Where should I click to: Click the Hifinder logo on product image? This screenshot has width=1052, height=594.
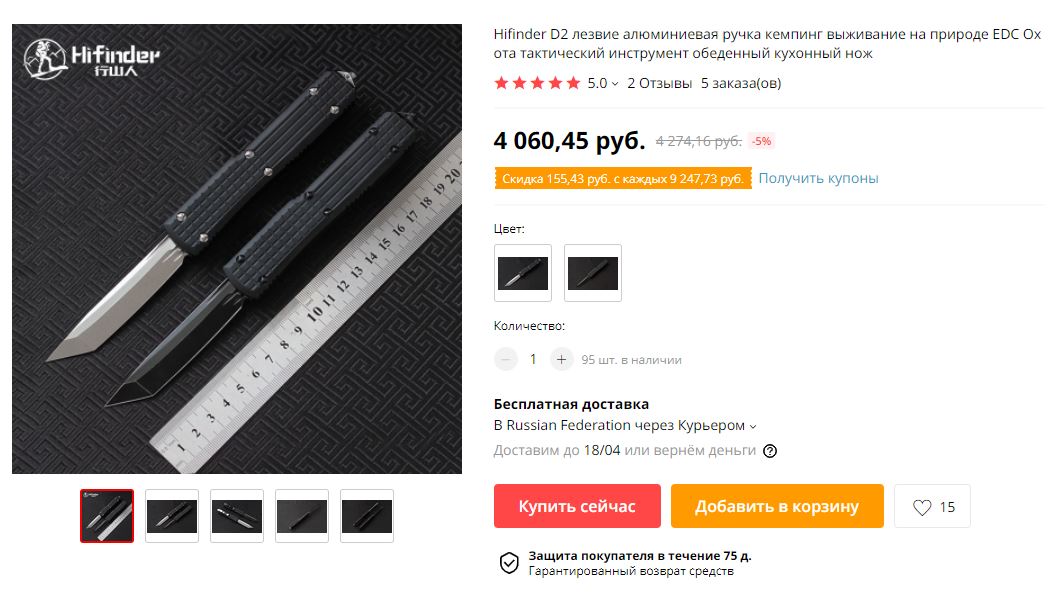click(x=92, y=59)
